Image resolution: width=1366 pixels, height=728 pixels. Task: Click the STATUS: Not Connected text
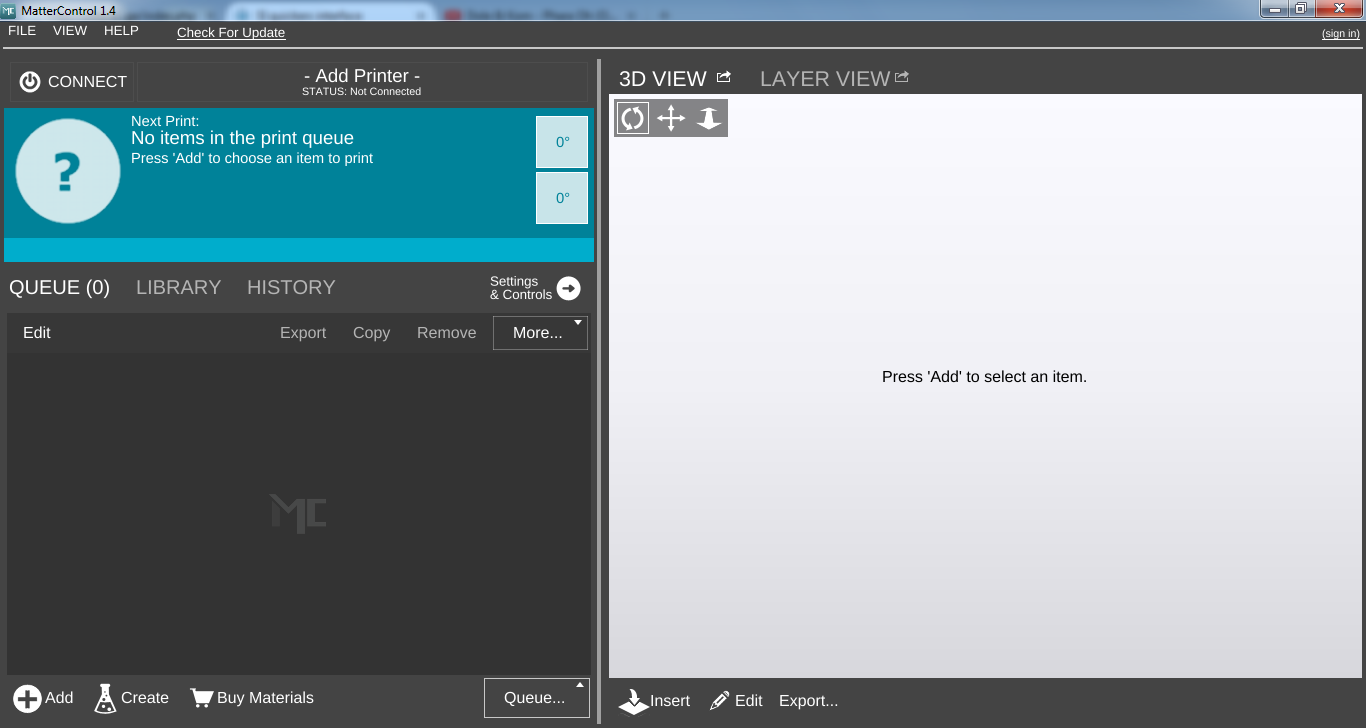coord(362,92)
